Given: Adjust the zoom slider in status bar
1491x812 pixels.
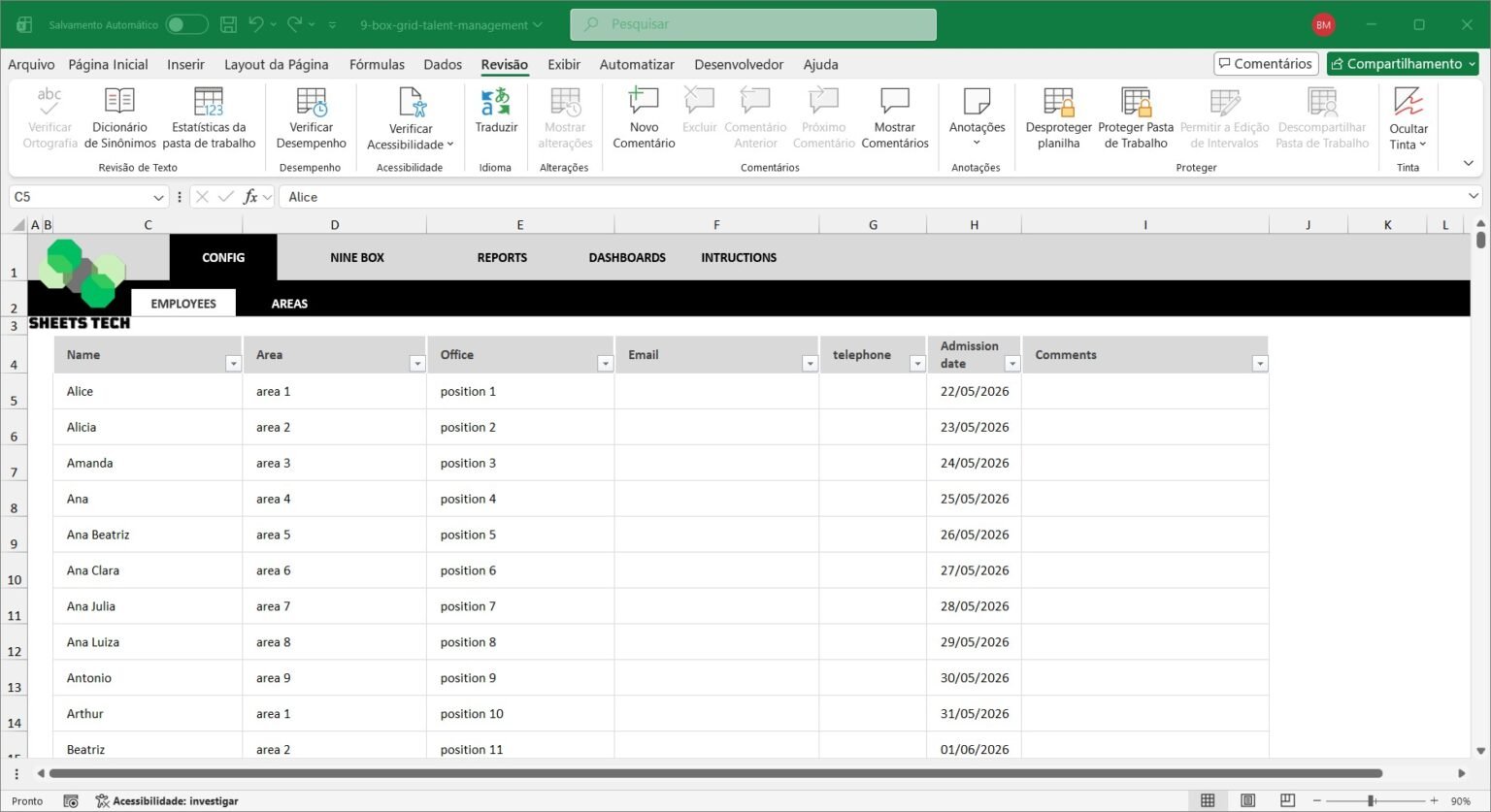Looking at the screenshot, I should pos(1371,800).
